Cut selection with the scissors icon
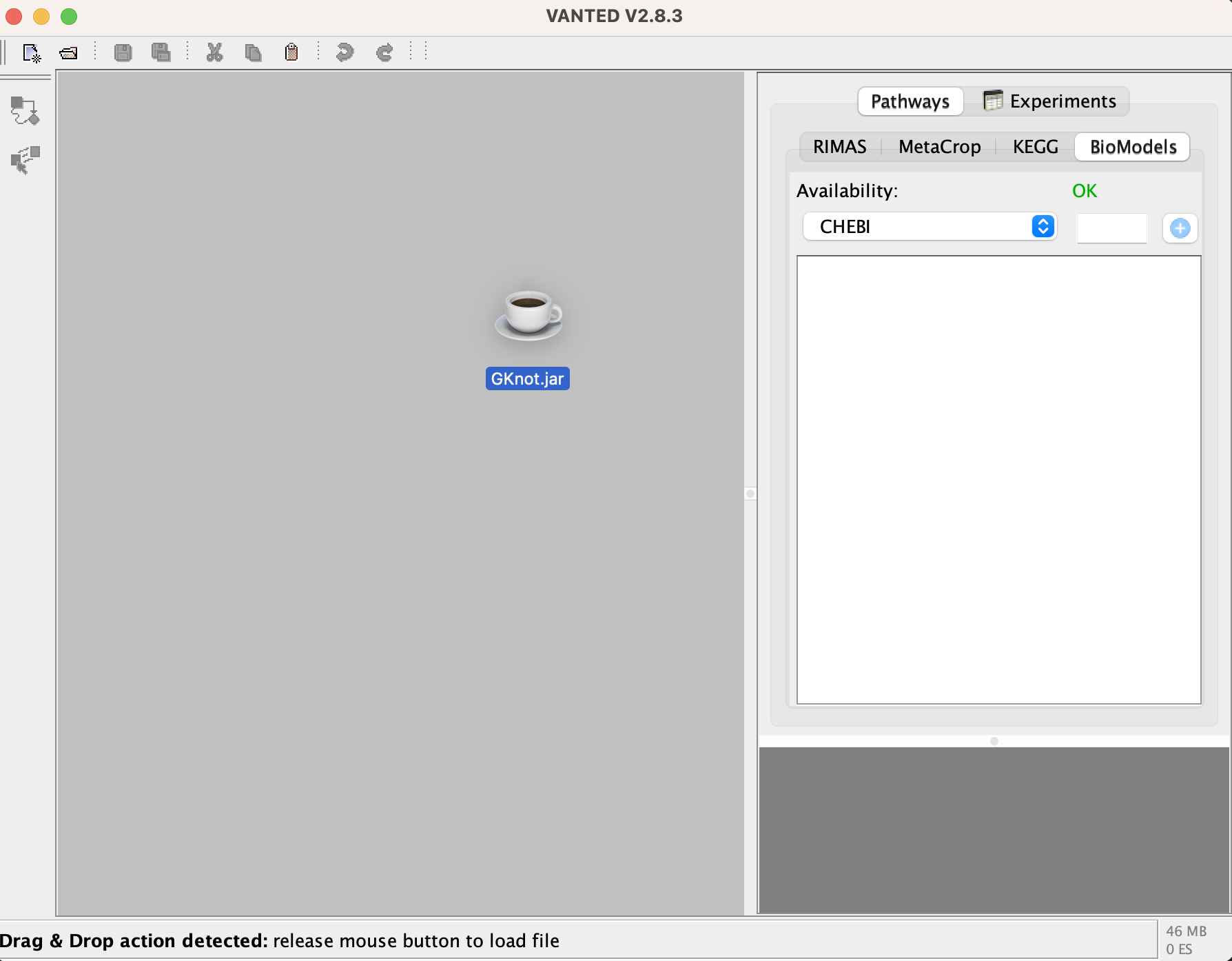The width and height of the screenshot is (1232, 961). tap(214, 53)
